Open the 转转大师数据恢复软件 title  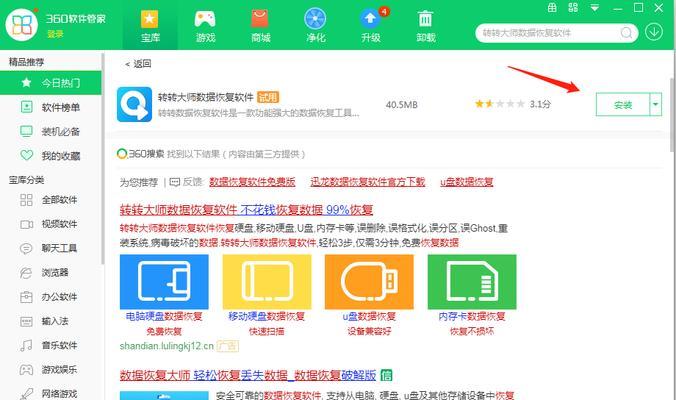click(206, 97)
